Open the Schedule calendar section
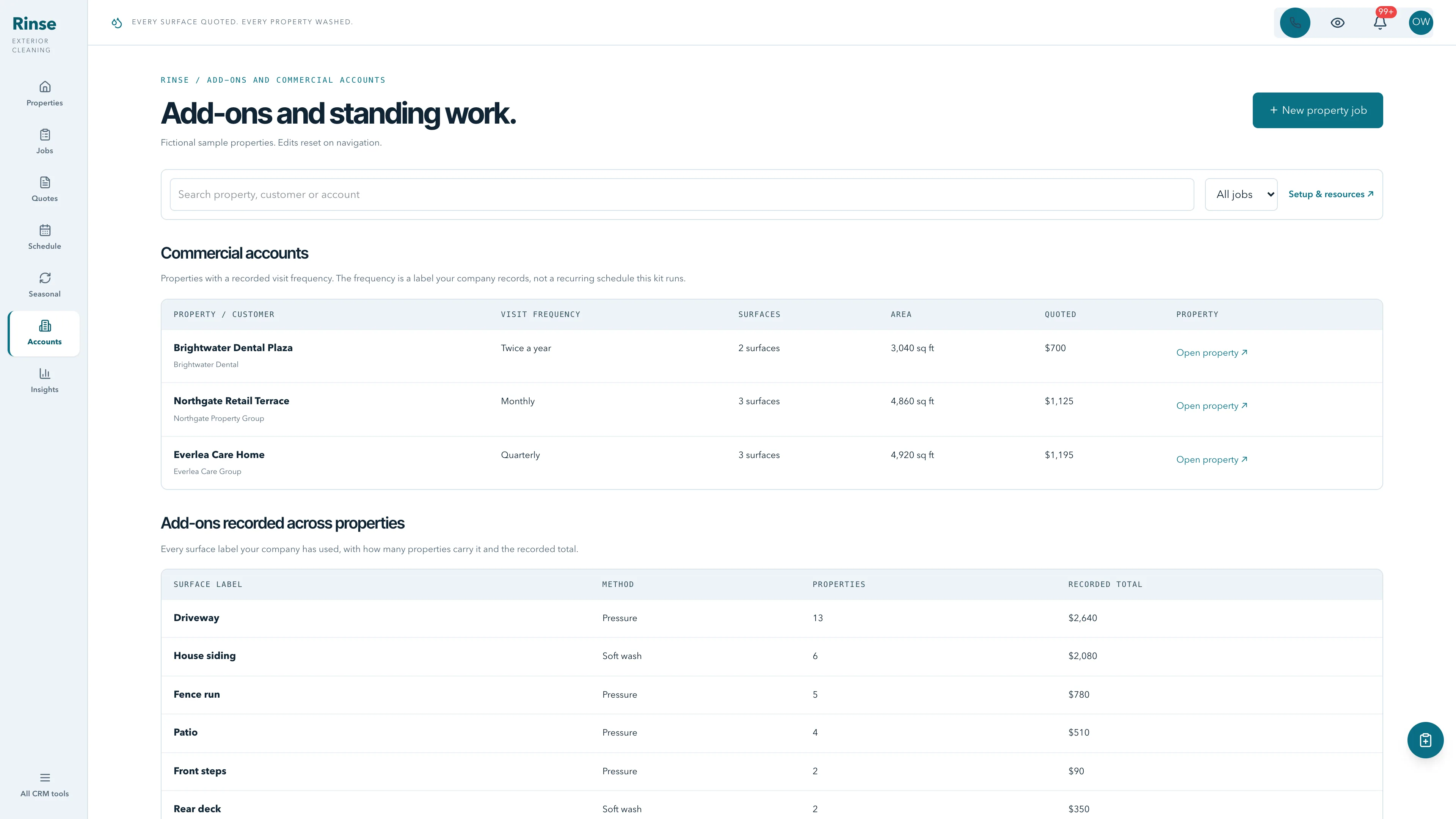The height and width of the screenshot is (819, 1456). coord(44,237)
